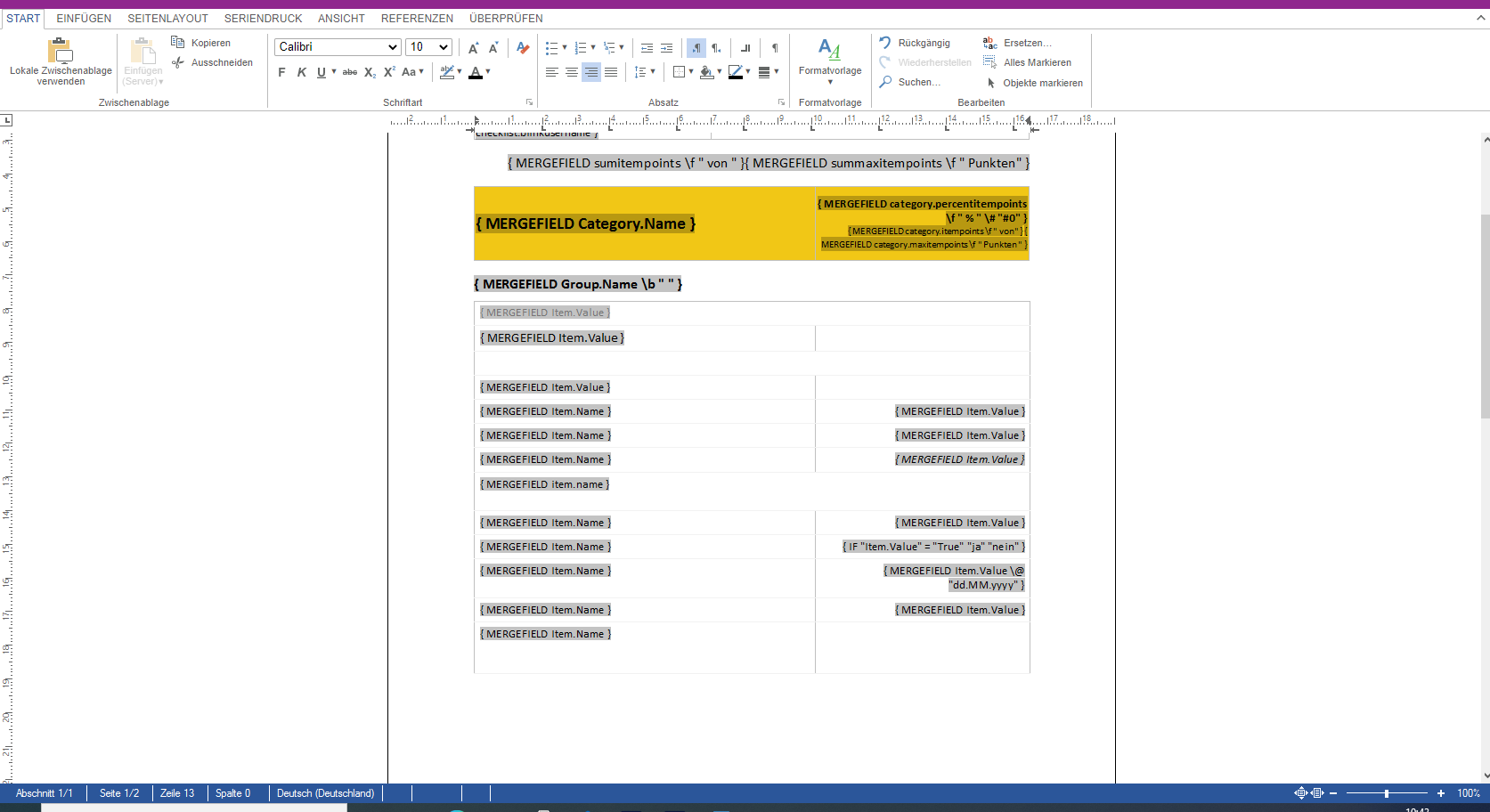This screenshot has height=812, width=1490.
Task: Expand the paragraph borders dropdown
Action: click(x=691, y=72)
